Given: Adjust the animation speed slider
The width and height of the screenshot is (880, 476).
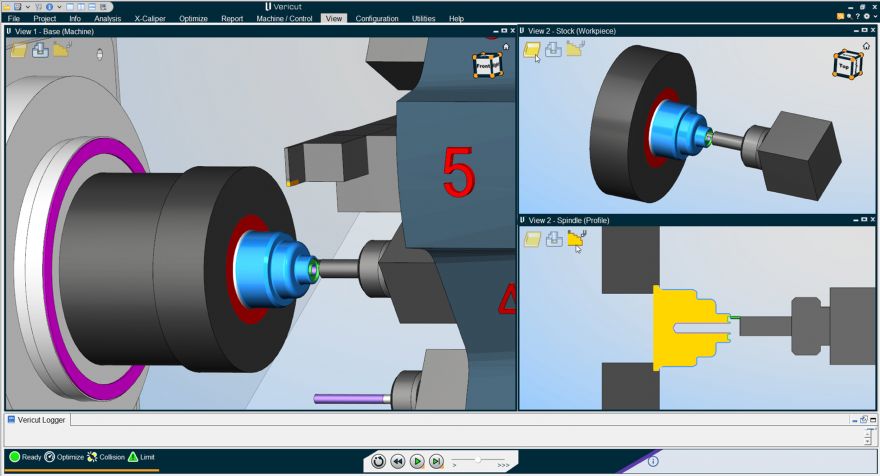Looking at the screenshot, I should [478, 460].
